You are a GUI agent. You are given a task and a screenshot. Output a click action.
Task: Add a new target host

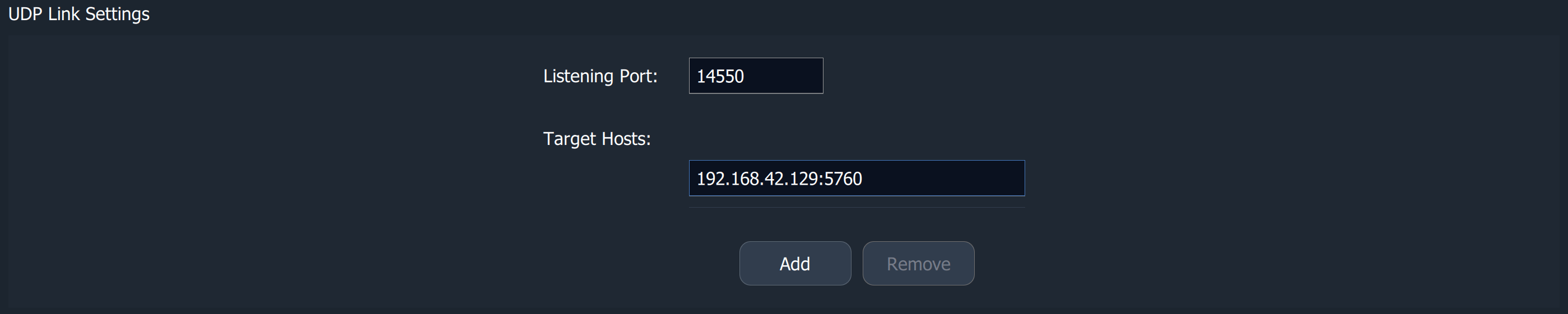pyautogui.click(x=794, y=264)
